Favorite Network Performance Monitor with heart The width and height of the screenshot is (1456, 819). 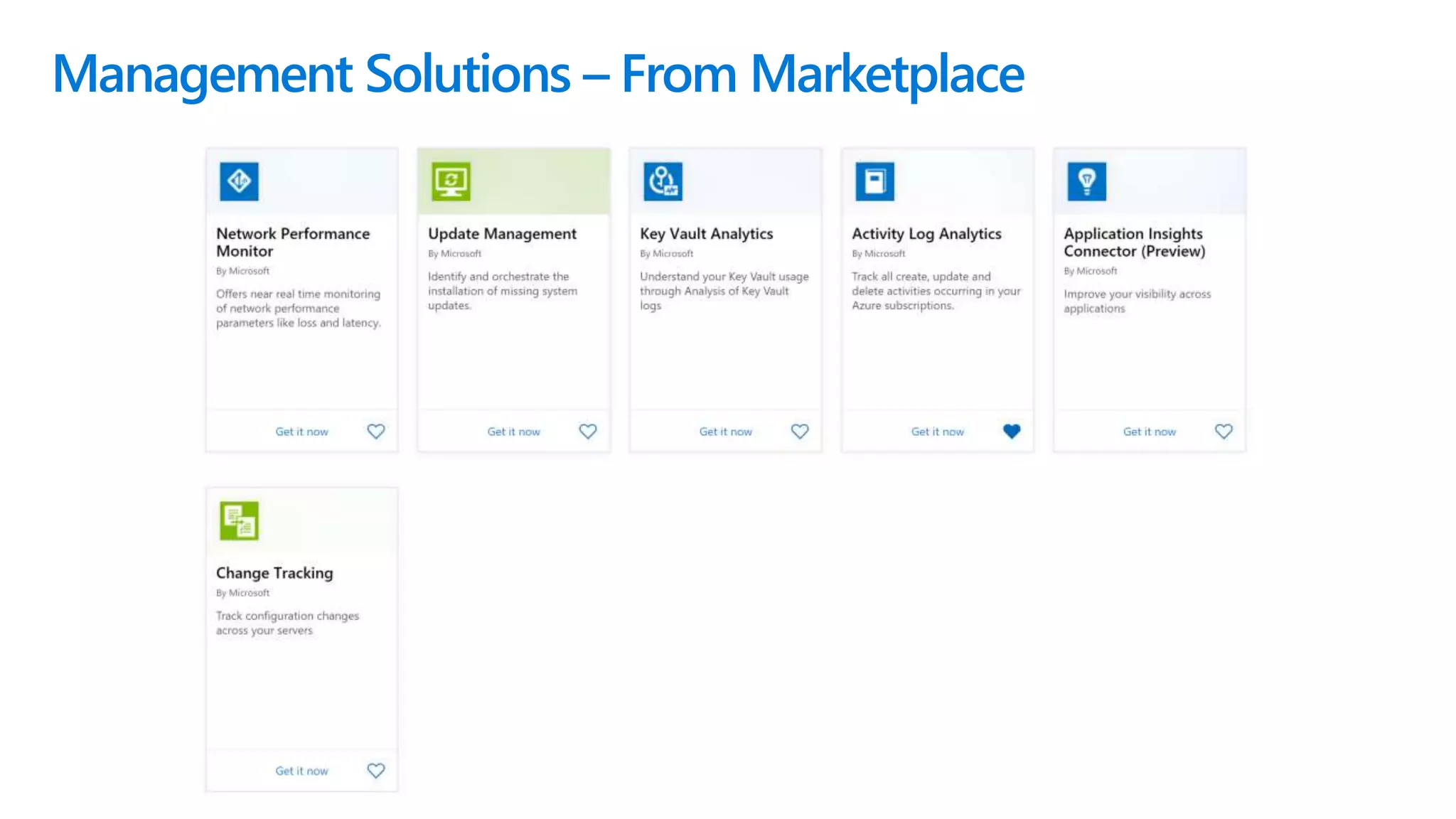(376, 432)
